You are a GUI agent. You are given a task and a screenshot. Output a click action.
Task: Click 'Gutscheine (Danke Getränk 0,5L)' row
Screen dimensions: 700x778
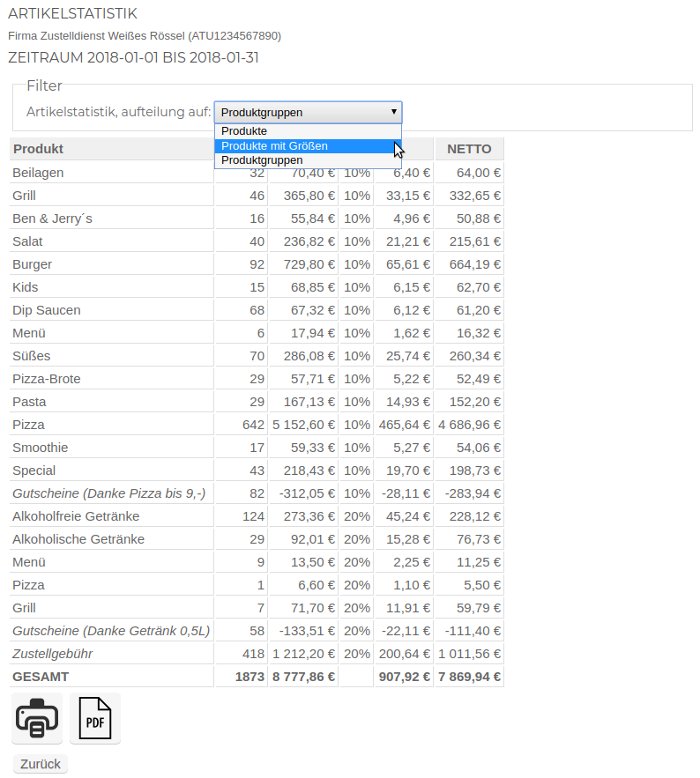click(111, 631)
